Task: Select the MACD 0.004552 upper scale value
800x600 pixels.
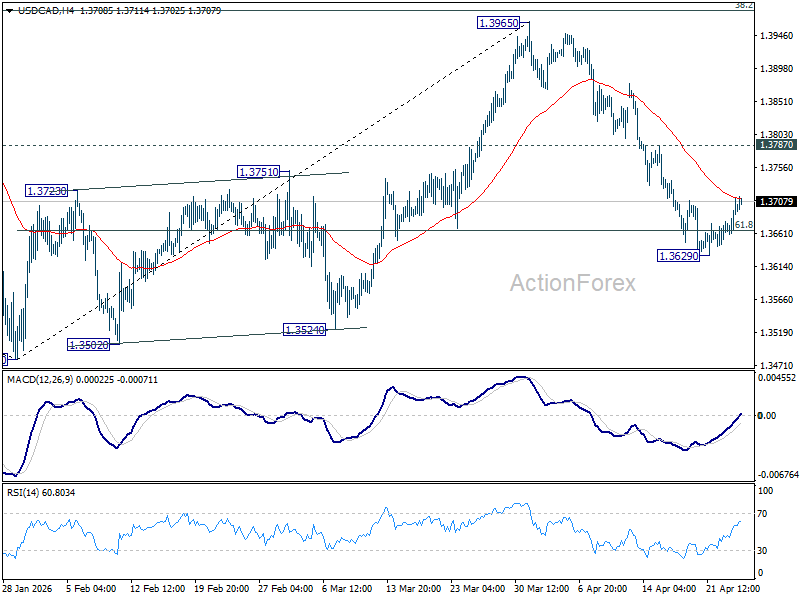Action: point(777,378)
